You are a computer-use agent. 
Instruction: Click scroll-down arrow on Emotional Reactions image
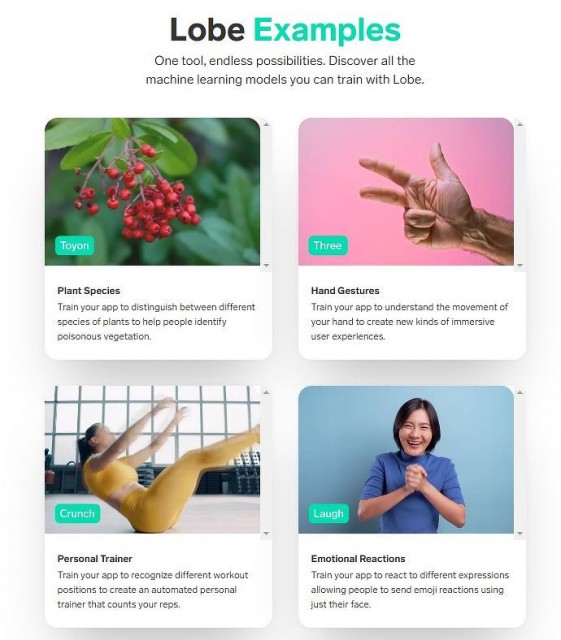(x=520, y=533)
